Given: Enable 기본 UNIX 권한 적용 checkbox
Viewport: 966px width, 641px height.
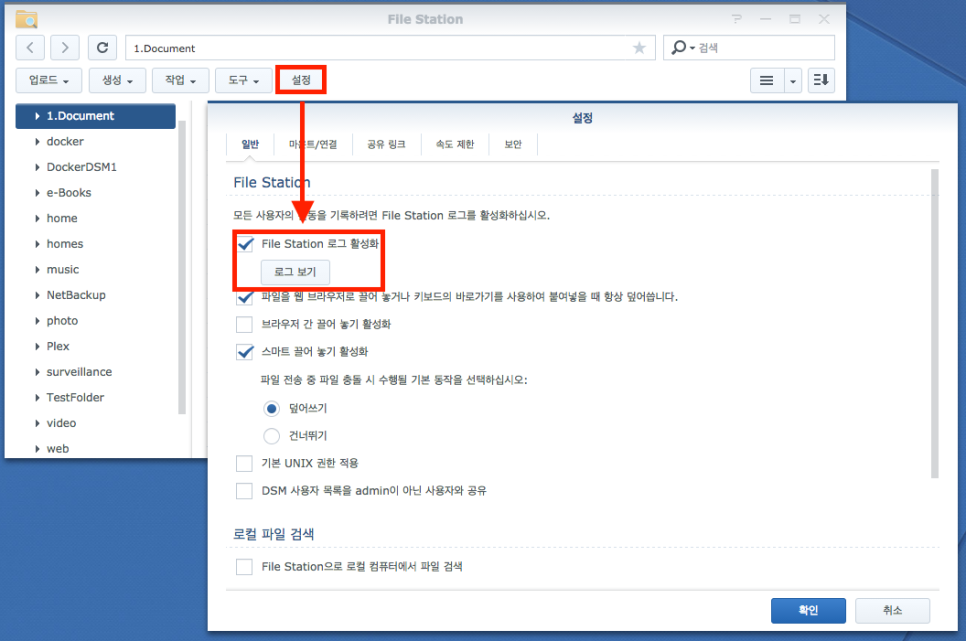Looking at the screenshot, I should click(x=245, y=463).
